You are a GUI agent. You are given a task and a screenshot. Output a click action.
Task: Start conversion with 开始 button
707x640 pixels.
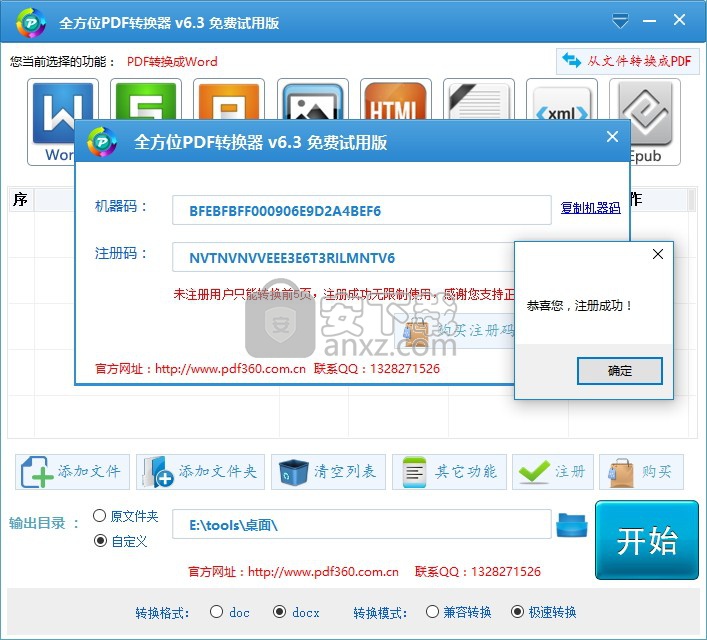click(x=647, y=540)
